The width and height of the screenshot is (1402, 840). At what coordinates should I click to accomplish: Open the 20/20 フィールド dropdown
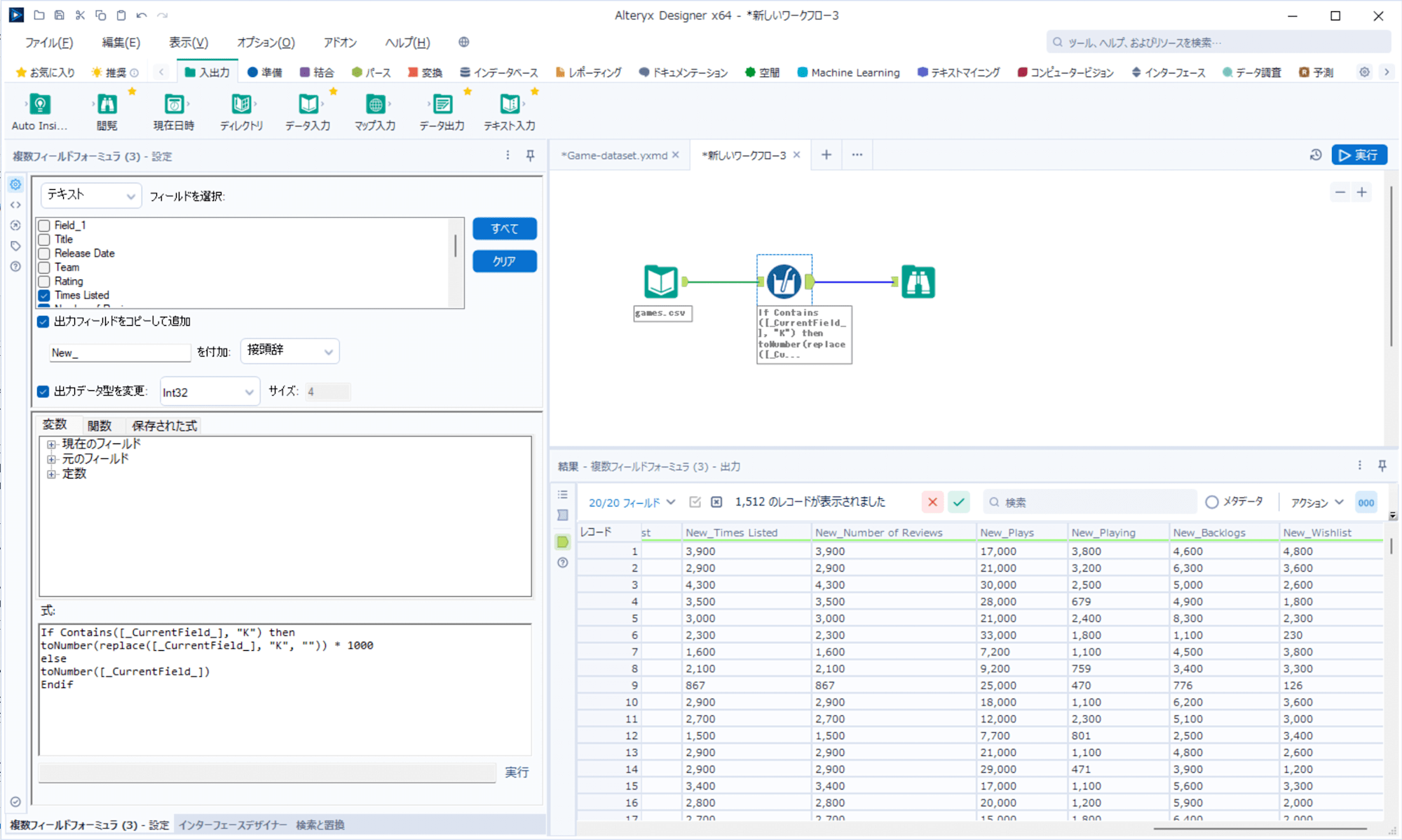[632, 502]
